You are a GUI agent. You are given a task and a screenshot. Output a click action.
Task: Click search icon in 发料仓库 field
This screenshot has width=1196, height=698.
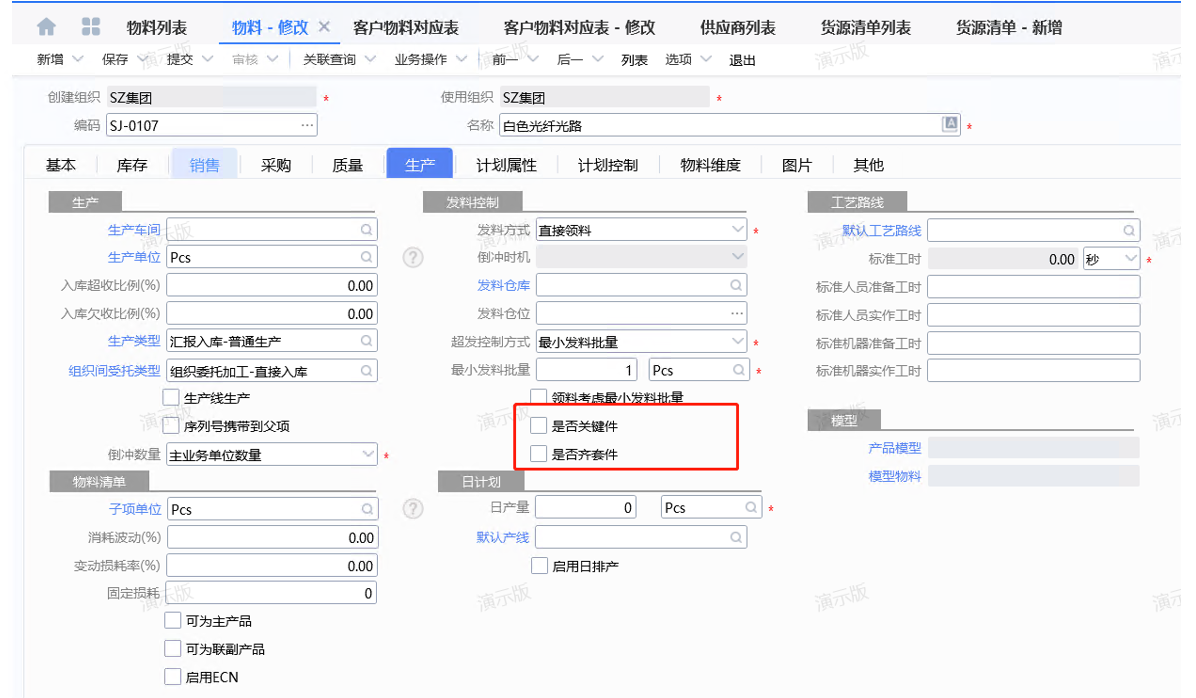pos(737,286)
